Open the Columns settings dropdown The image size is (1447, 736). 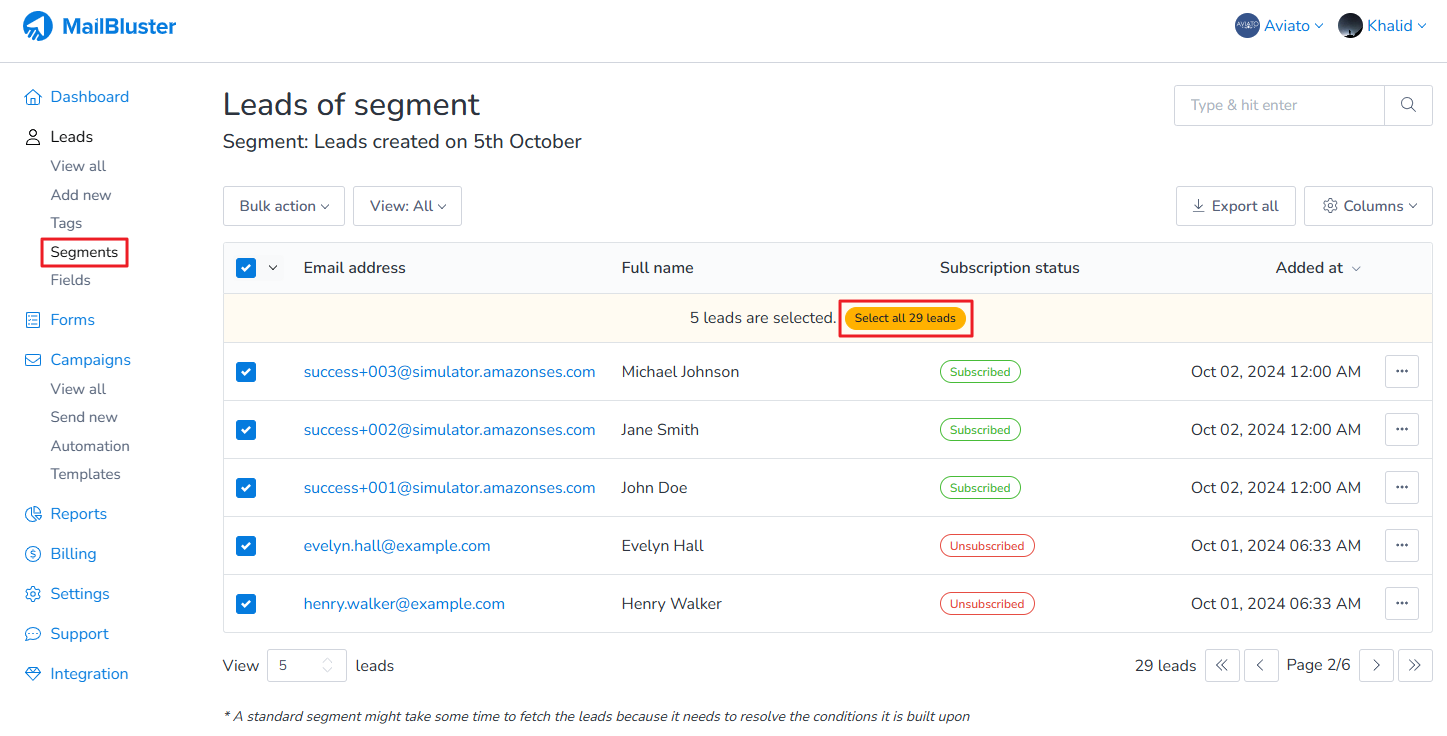[x=1368, y=206]
